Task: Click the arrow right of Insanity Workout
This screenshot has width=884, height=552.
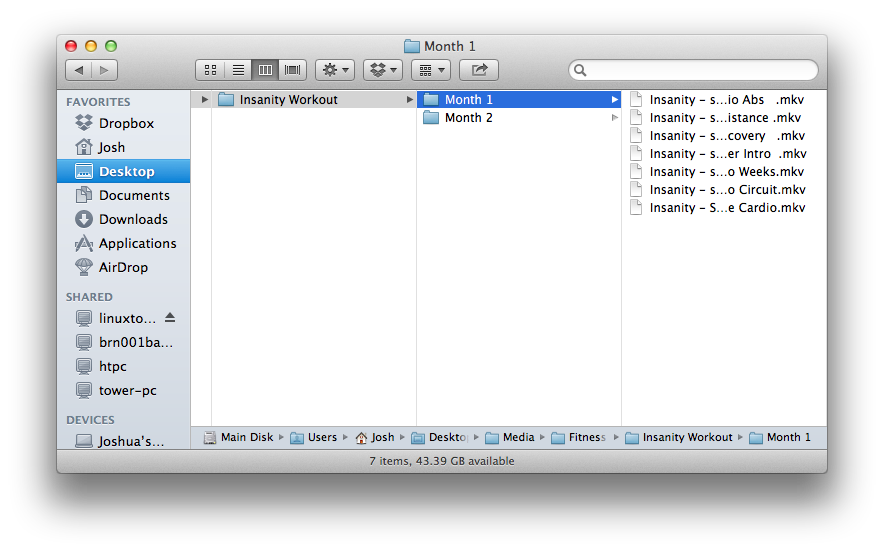Action: (x=410, y=100)
